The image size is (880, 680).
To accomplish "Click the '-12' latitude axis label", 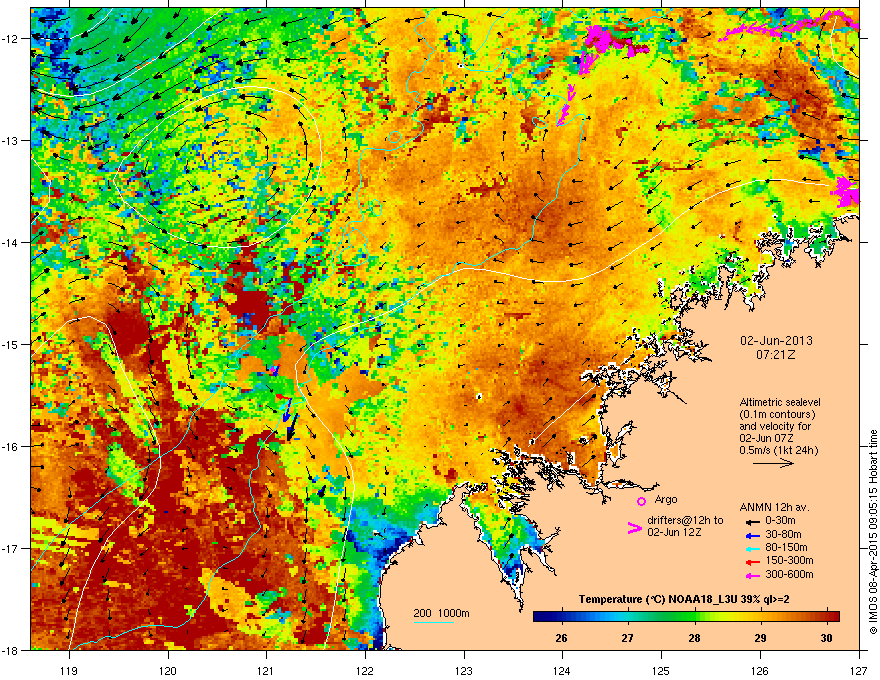I will (10, 39).
